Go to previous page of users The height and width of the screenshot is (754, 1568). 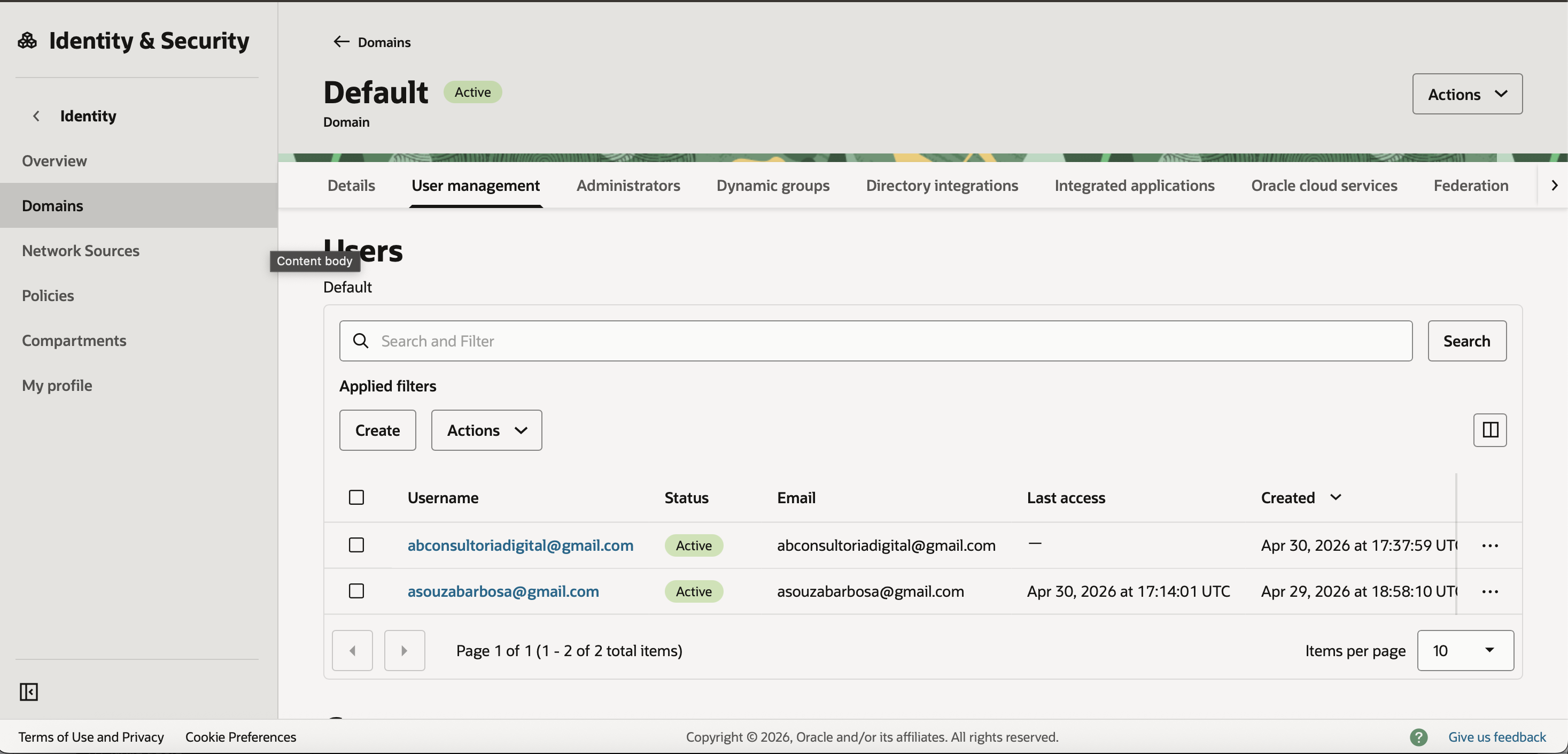pyautogui.click(x=352, y=650)
